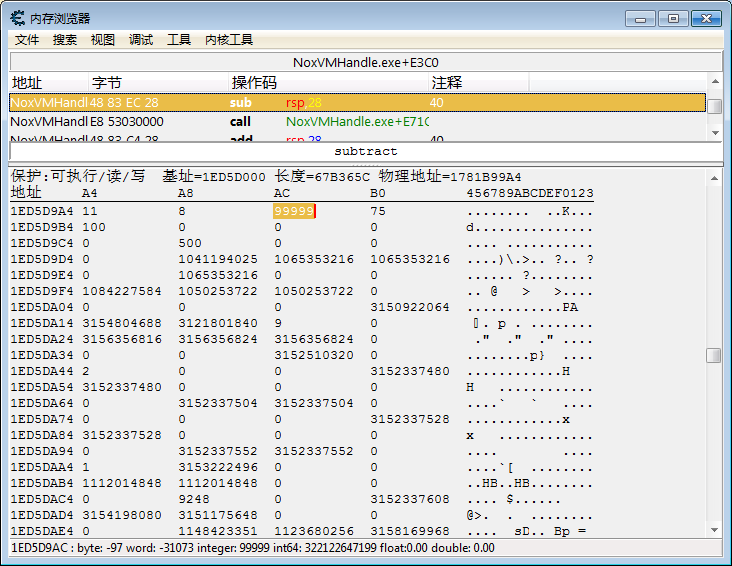This screenshot has width=732, height=566.
Task: Click the 字节 column header
Action: click(158, 83)
